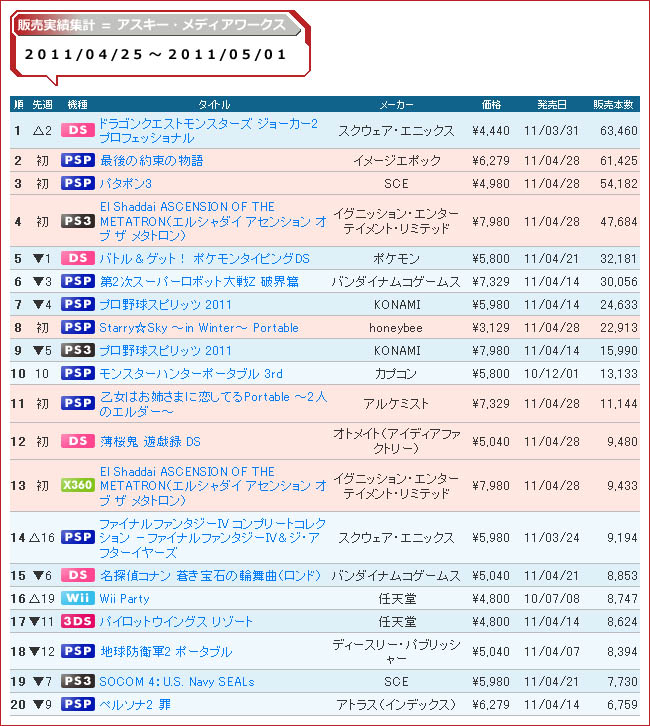Open the PS3 プロ野球スピリッツ 2011 link
Screen dimensions: 650x726
(x=165, y=350)
